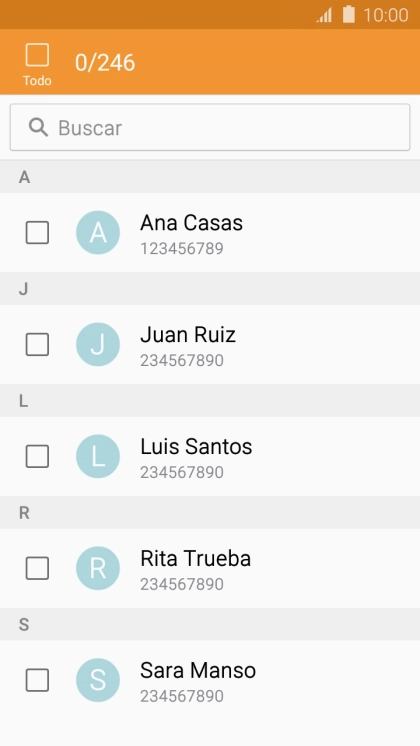Tick the Todo select-all checkbox
The image size is (420, 746).
click(x=37, y=55)
